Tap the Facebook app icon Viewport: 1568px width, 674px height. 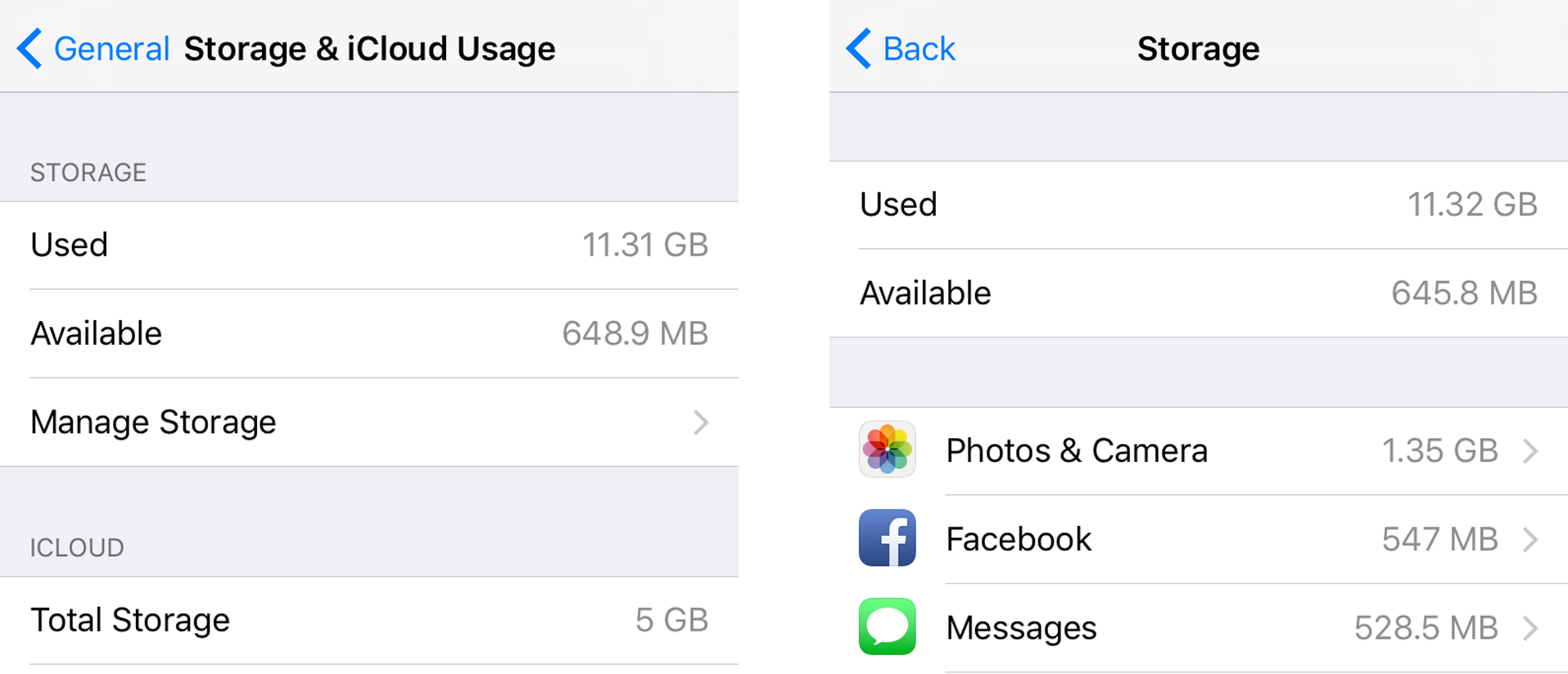coord(887,538)
